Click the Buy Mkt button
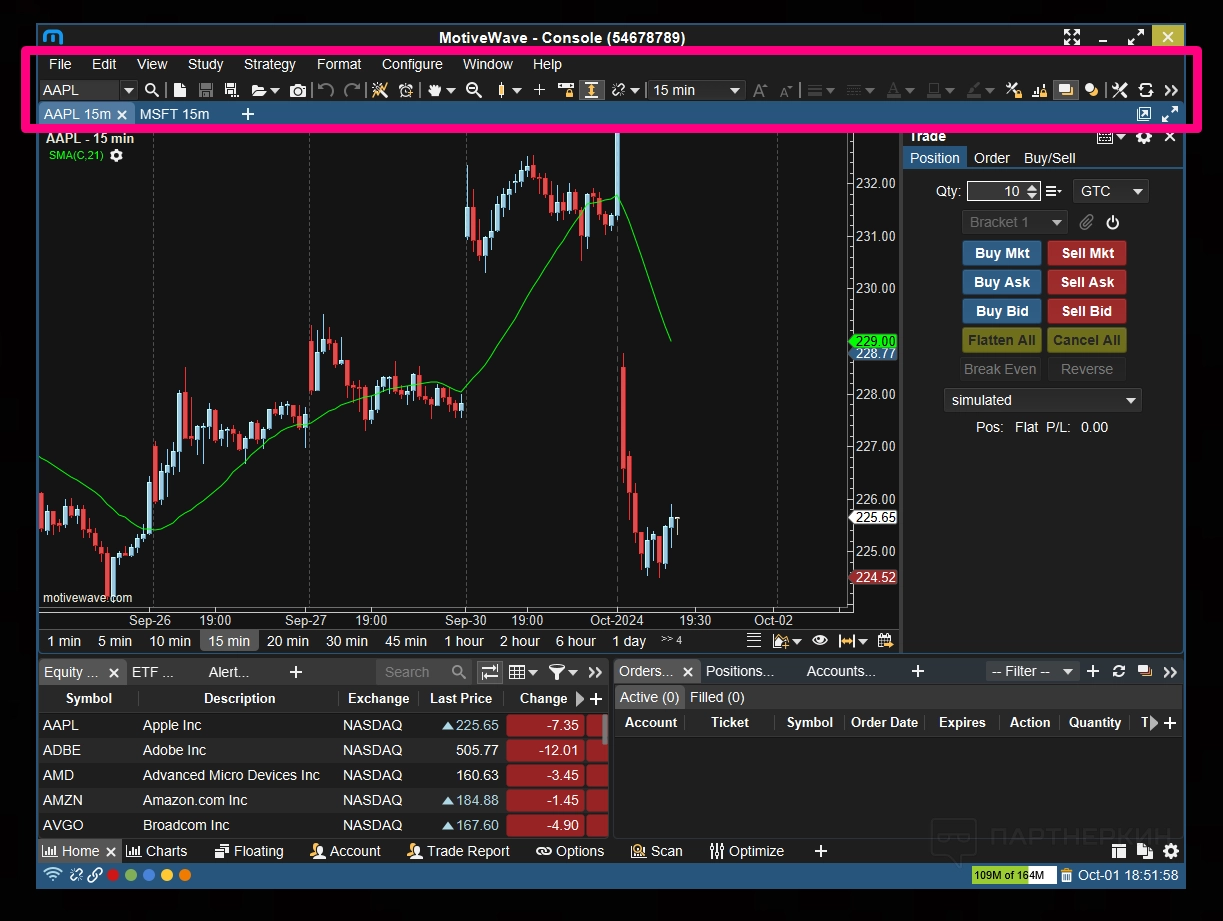The image size is (1223, 921). [1002, 253]
